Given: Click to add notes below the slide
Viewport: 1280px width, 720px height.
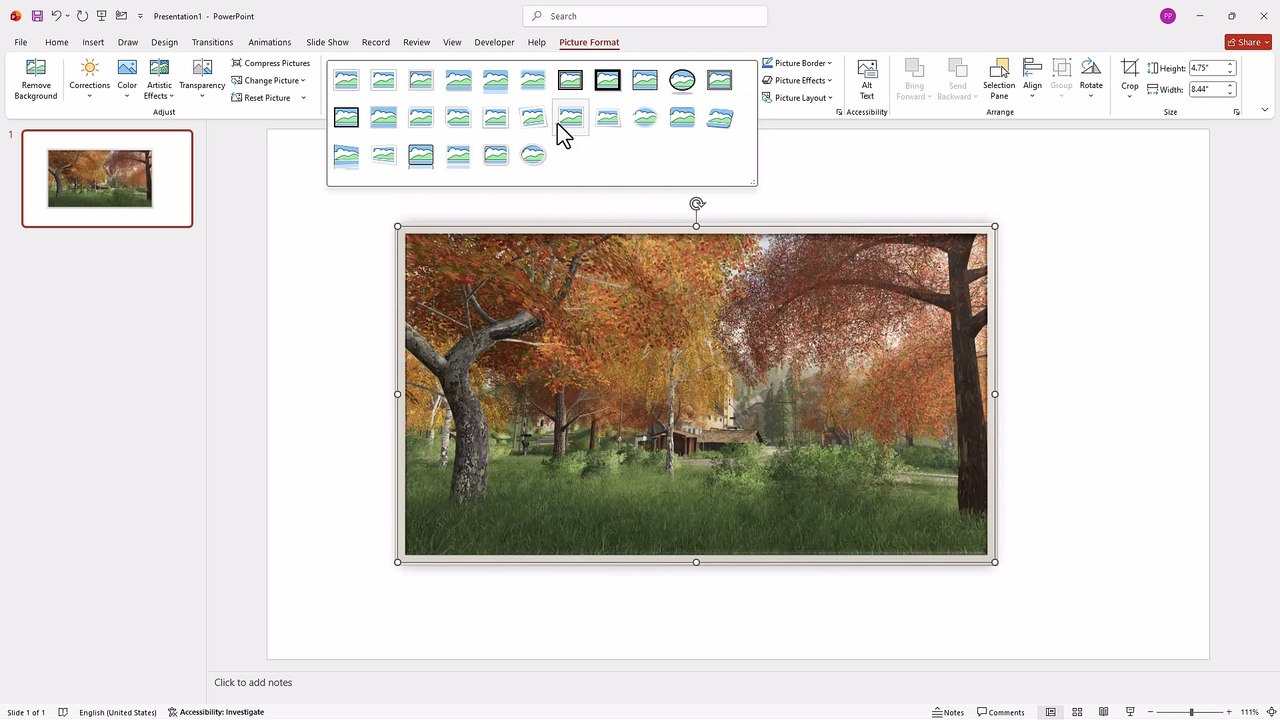Looking at the screenshot, I should [253, 682].
